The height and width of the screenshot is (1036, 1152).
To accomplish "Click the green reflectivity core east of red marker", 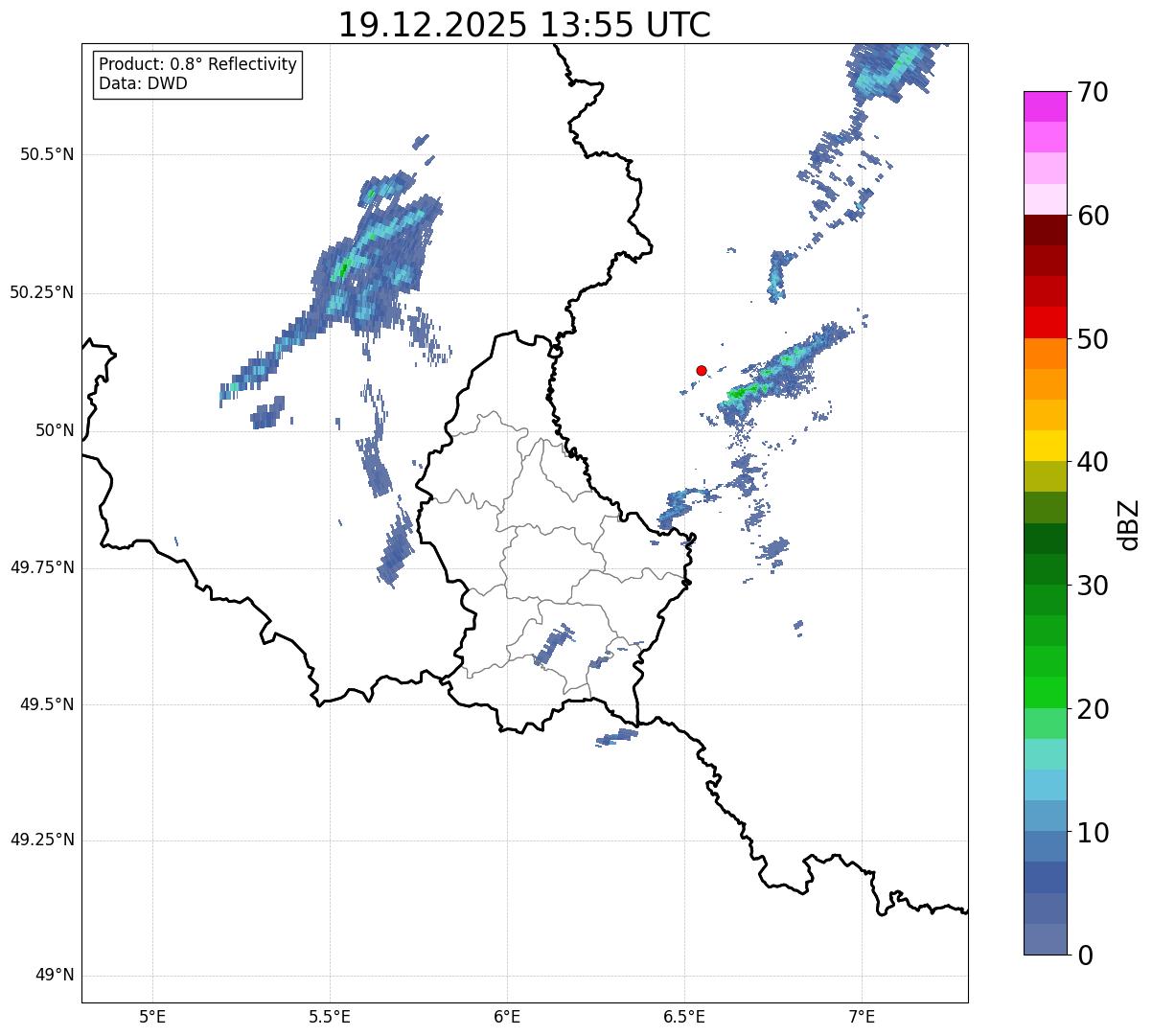I will [738, 393].
